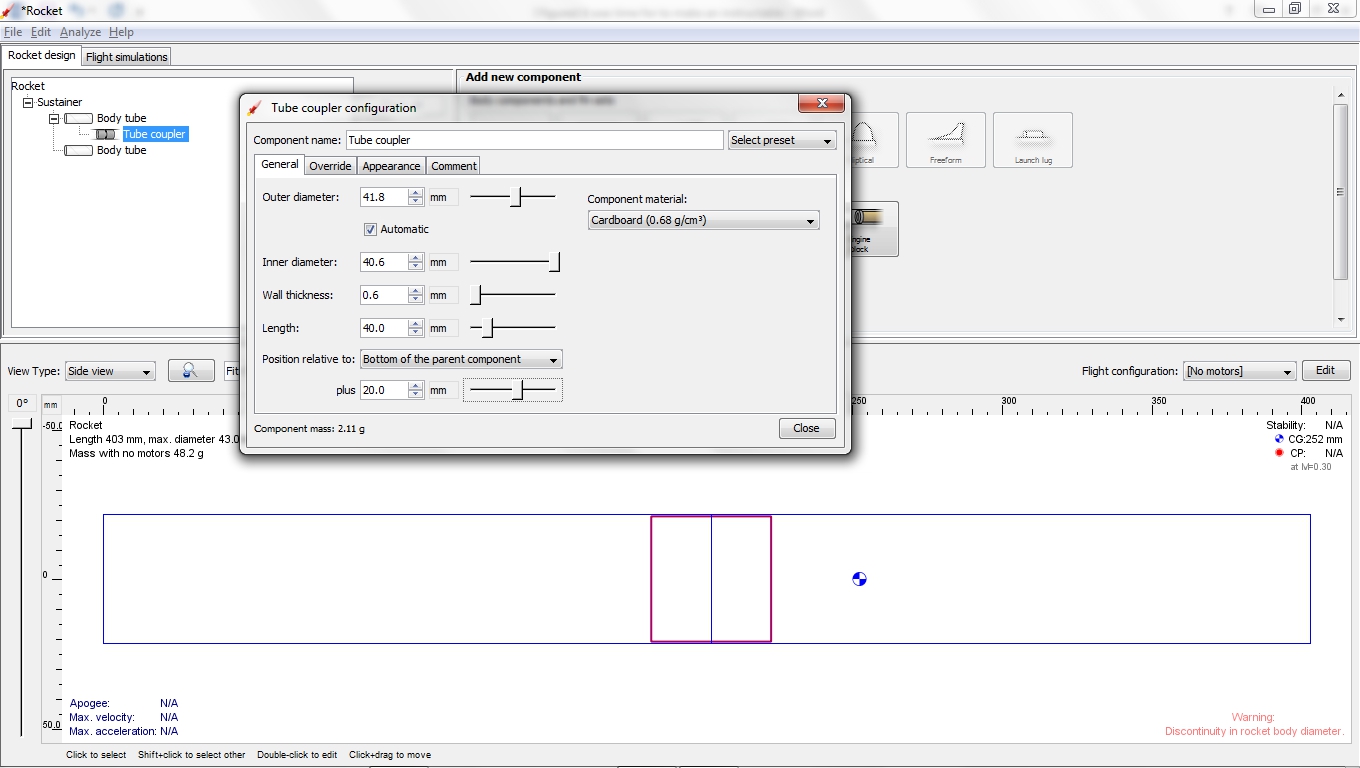Add an Elliptical fin set component

tap(874, 140)
